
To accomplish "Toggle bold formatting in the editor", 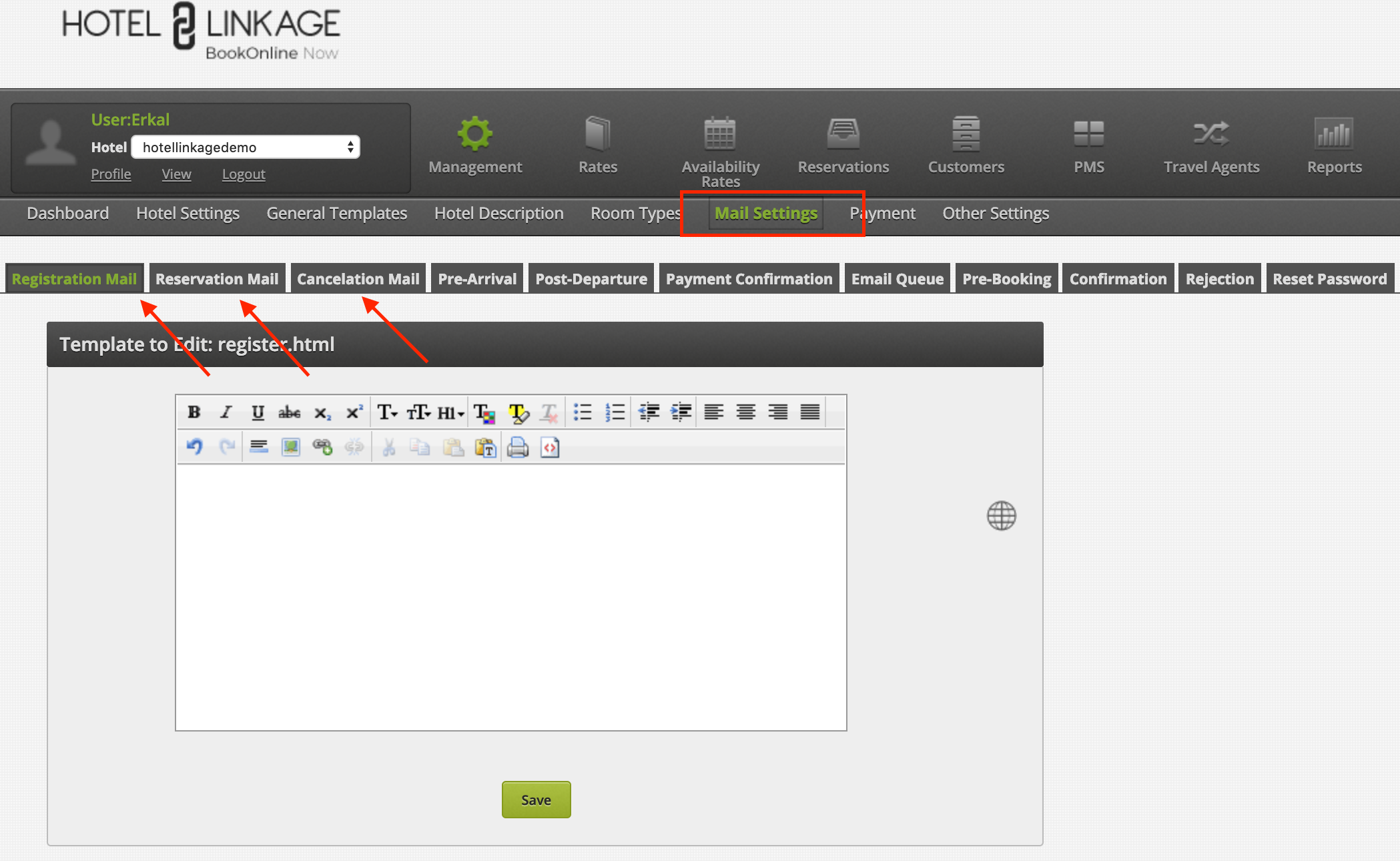I will (x=194, y=412).
